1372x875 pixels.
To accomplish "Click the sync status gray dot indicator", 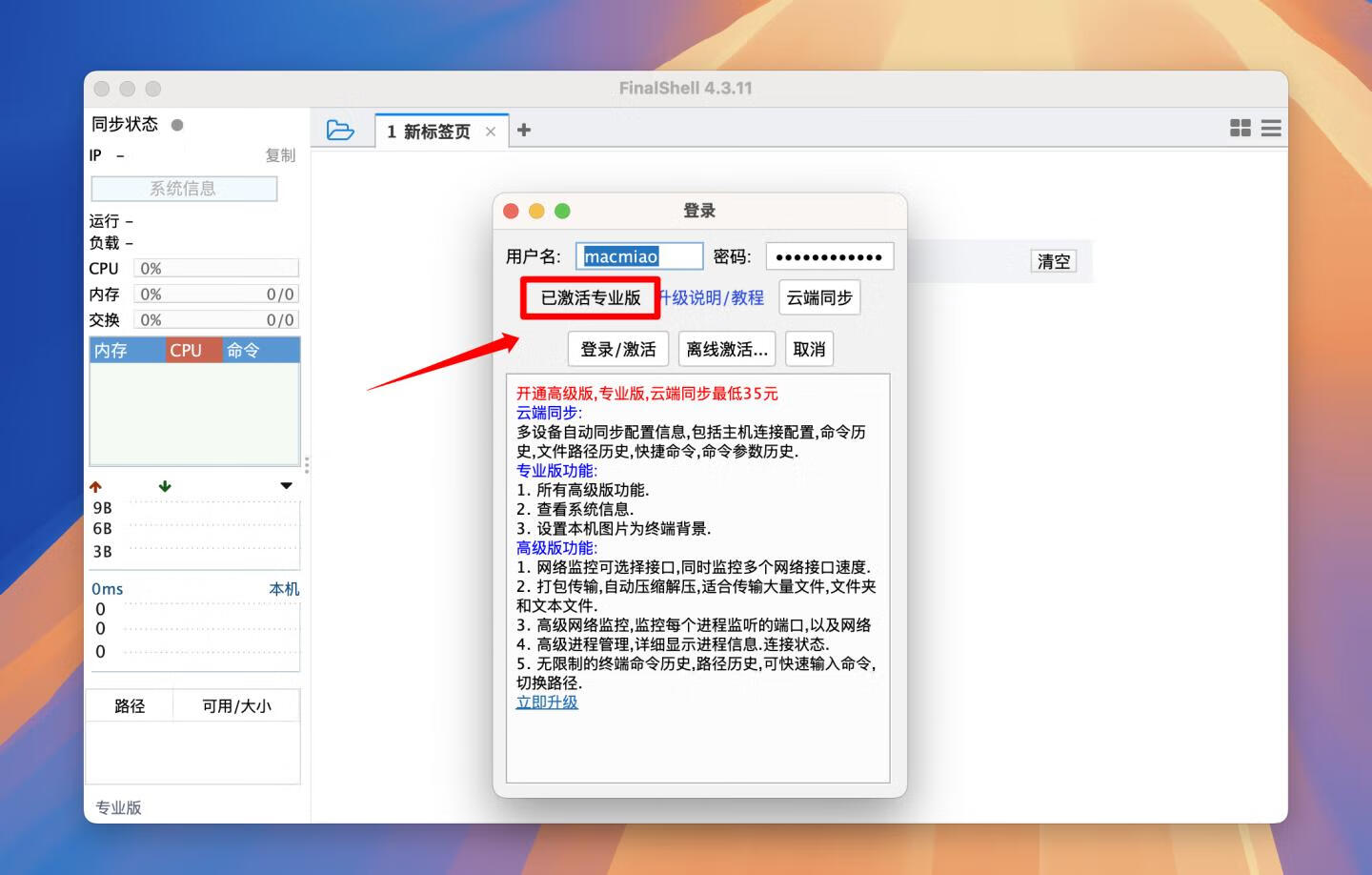I will pos(177,125).
